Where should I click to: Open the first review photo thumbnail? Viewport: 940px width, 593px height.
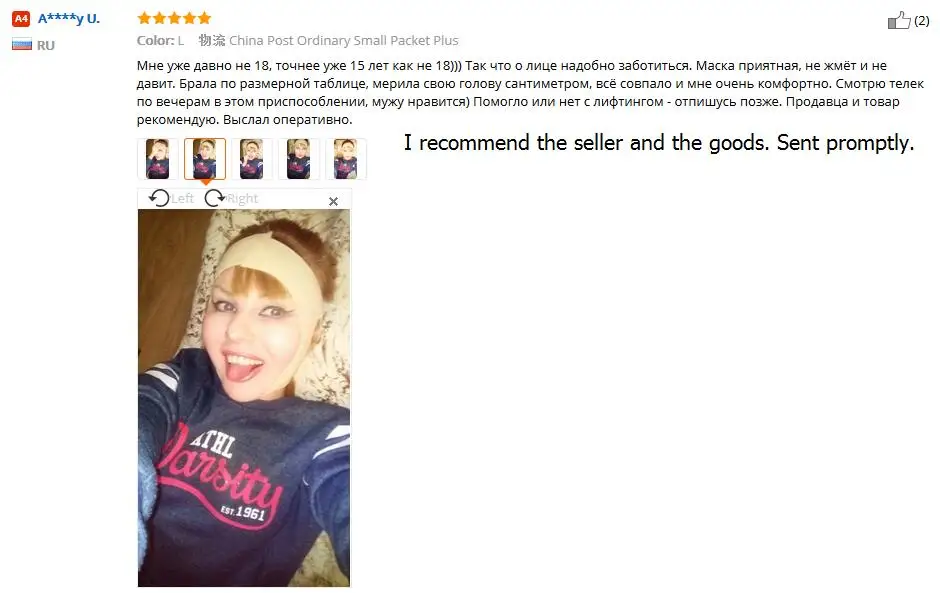pyautogui.click(x=158, y=159)
